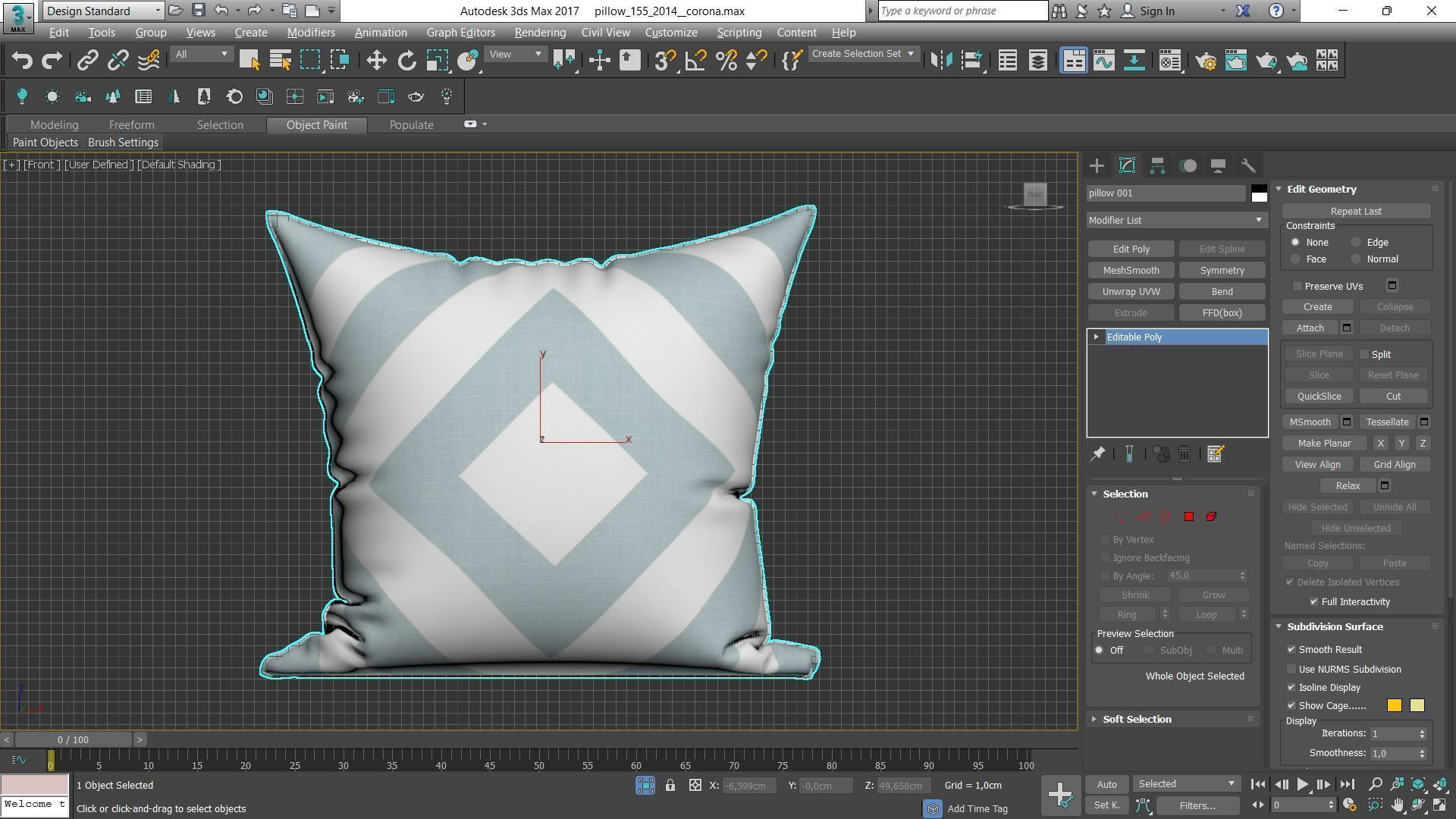The width and height of the screenshot is (1456, 819).
Task: Switch to the Motion command panel tab
Action: [x=1188, y=165]
